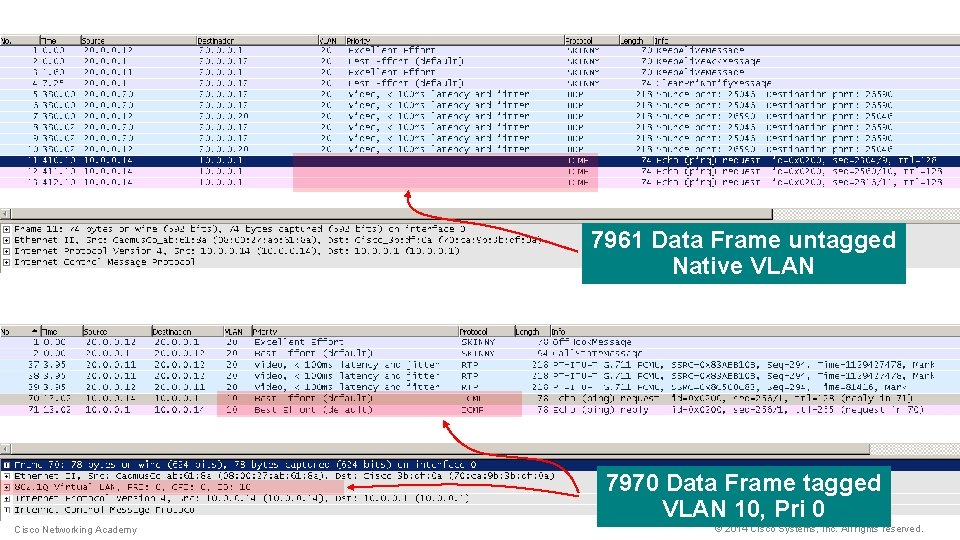The image size is (960, 540).
Task: Sort upper capture by Time column
Action: (60, 40)
